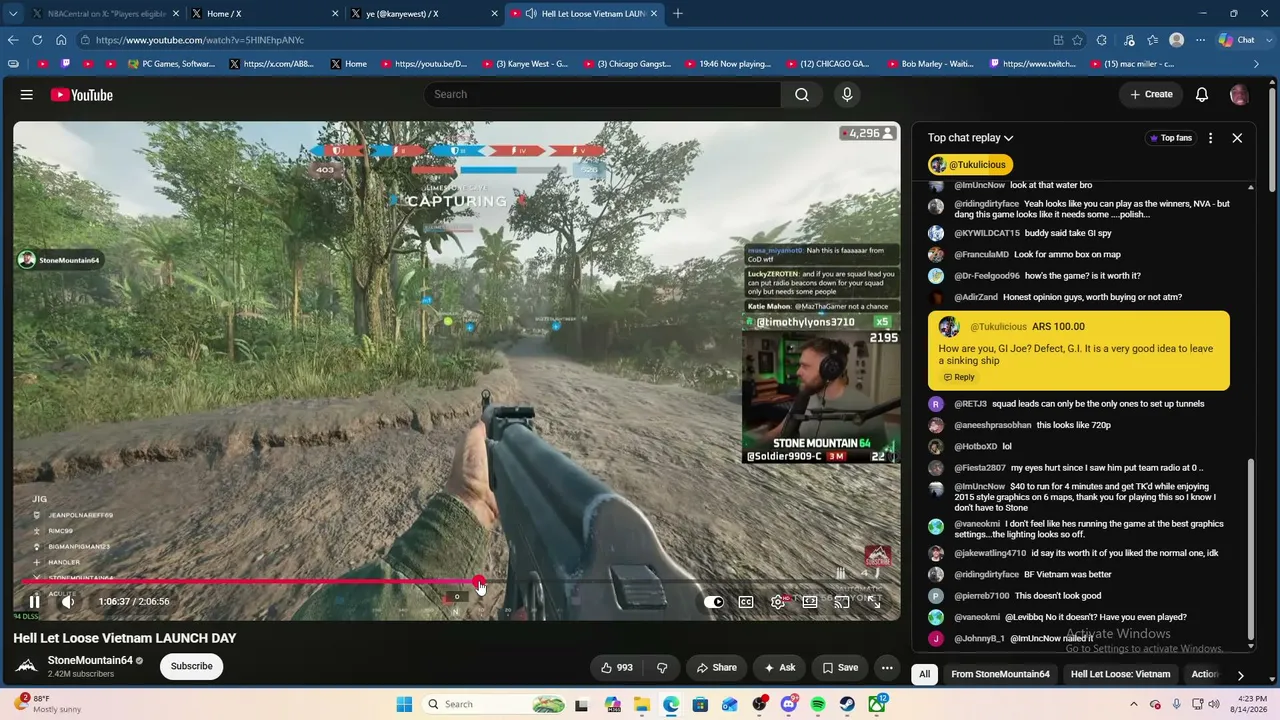The width and height of the screenshot is (1280, 720).
Task: Open File Explorer from taskbar
Action: (641, 704)
